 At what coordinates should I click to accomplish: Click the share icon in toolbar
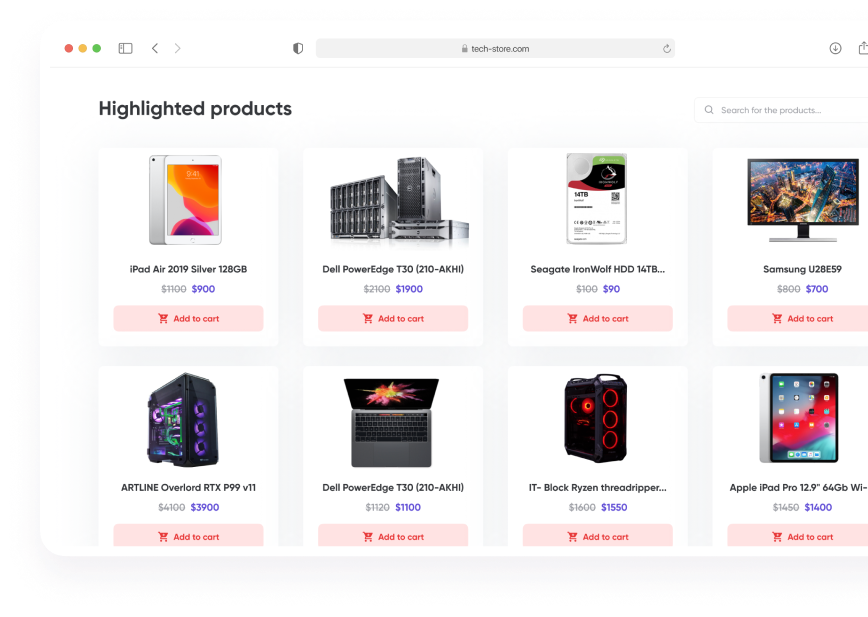point(863,48)
